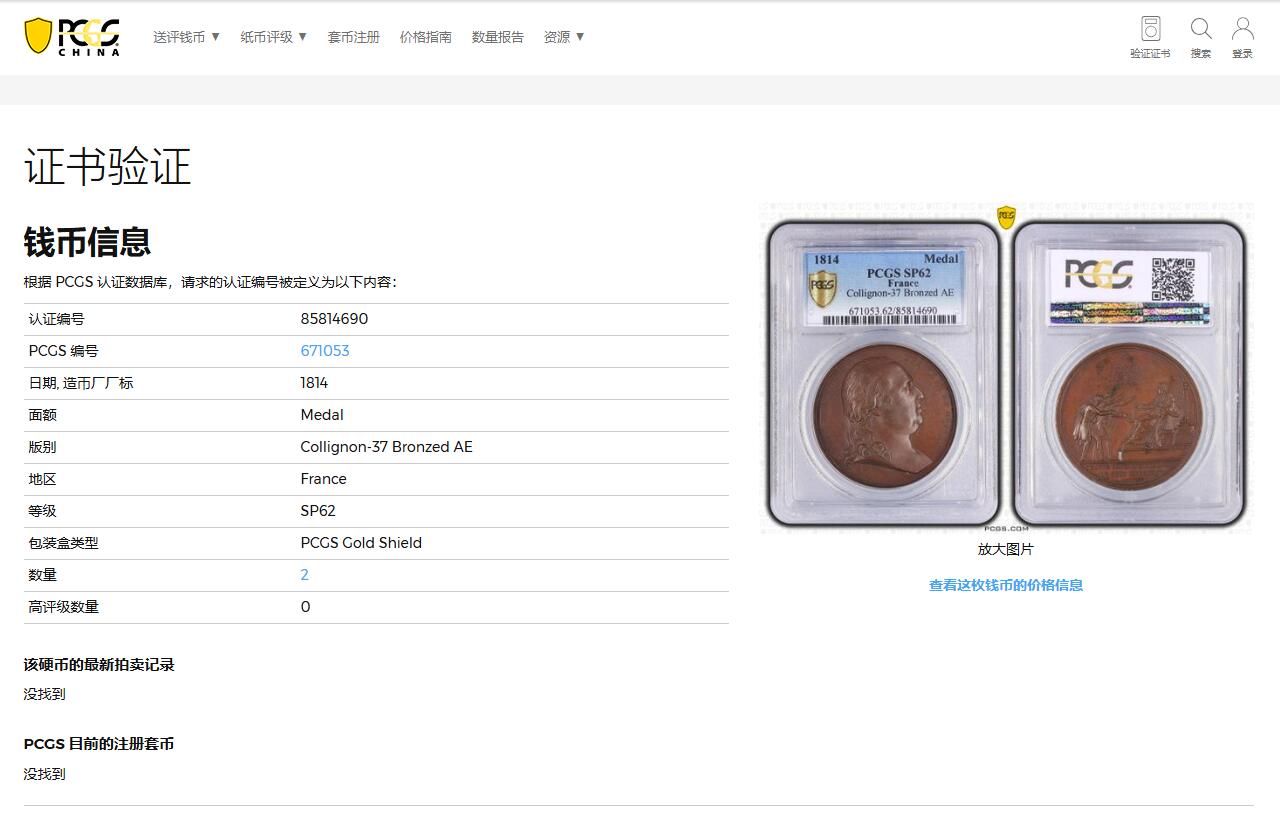Click the 认证编号 row label
The width and height of the screenshot is (1280, 814).
pyautogui.click(x=56, y=319)
